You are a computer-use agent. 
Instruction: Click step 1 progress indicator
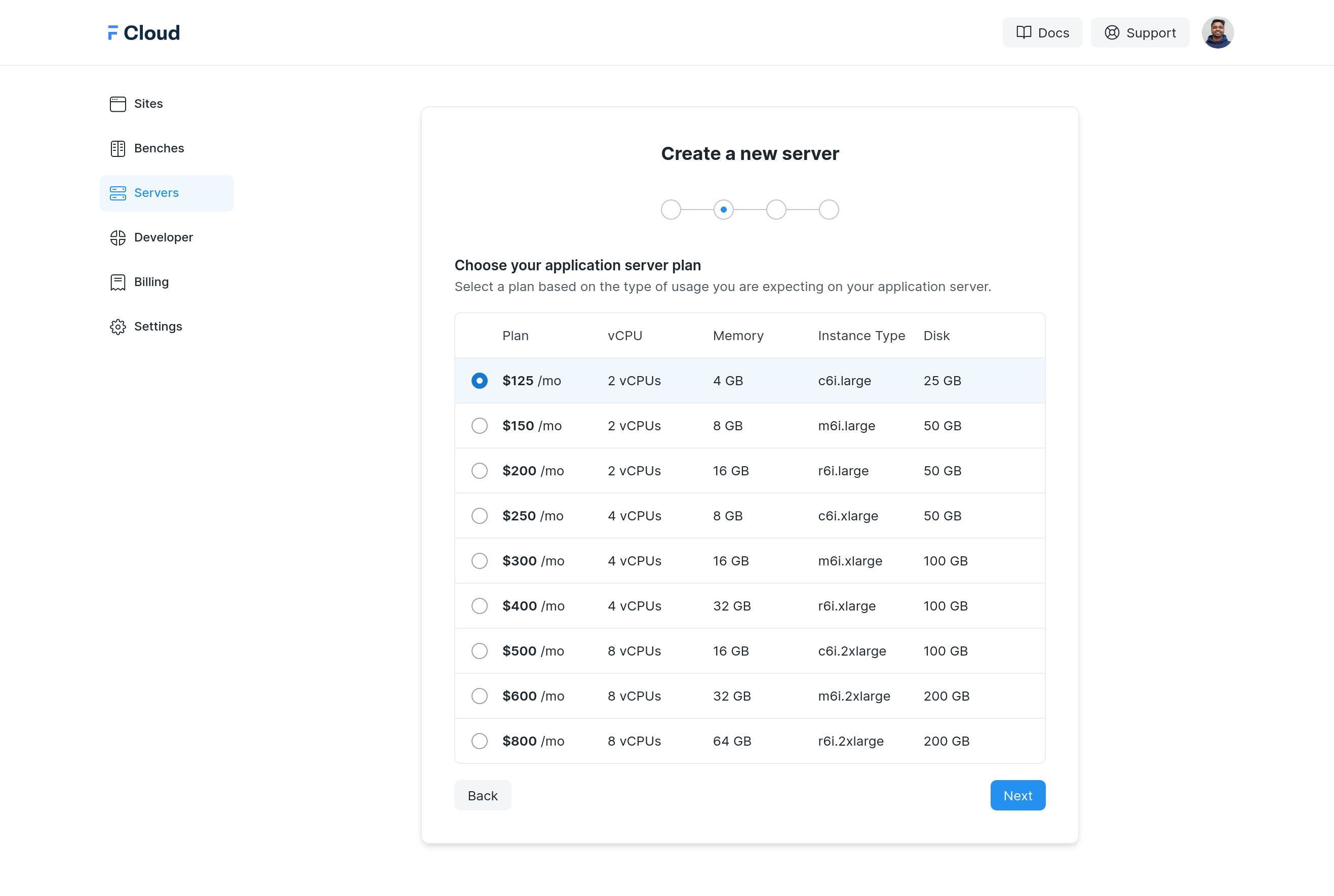[671, 209]
